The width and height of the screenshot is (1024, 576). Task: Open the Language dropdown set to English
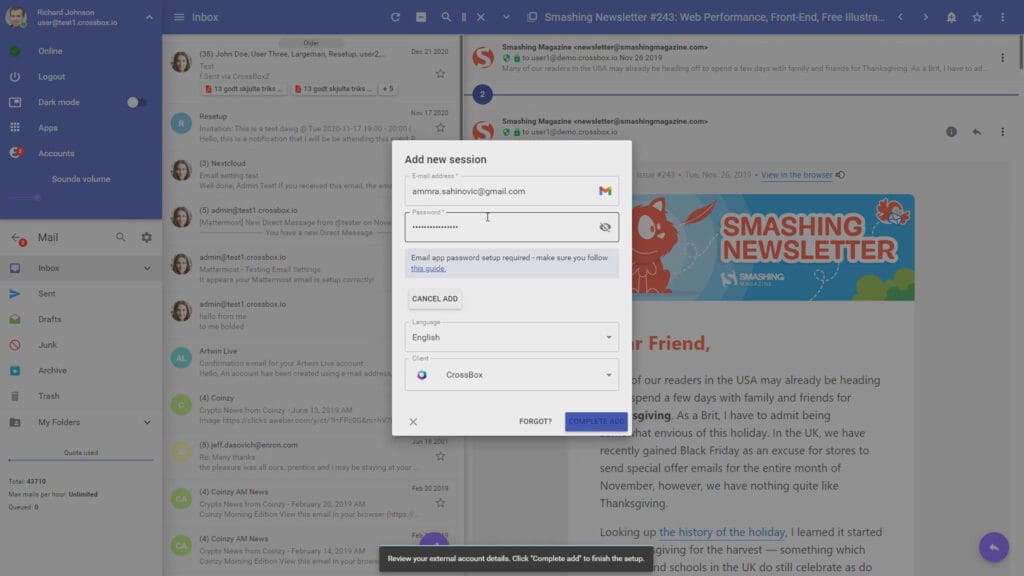coord(511,337)
